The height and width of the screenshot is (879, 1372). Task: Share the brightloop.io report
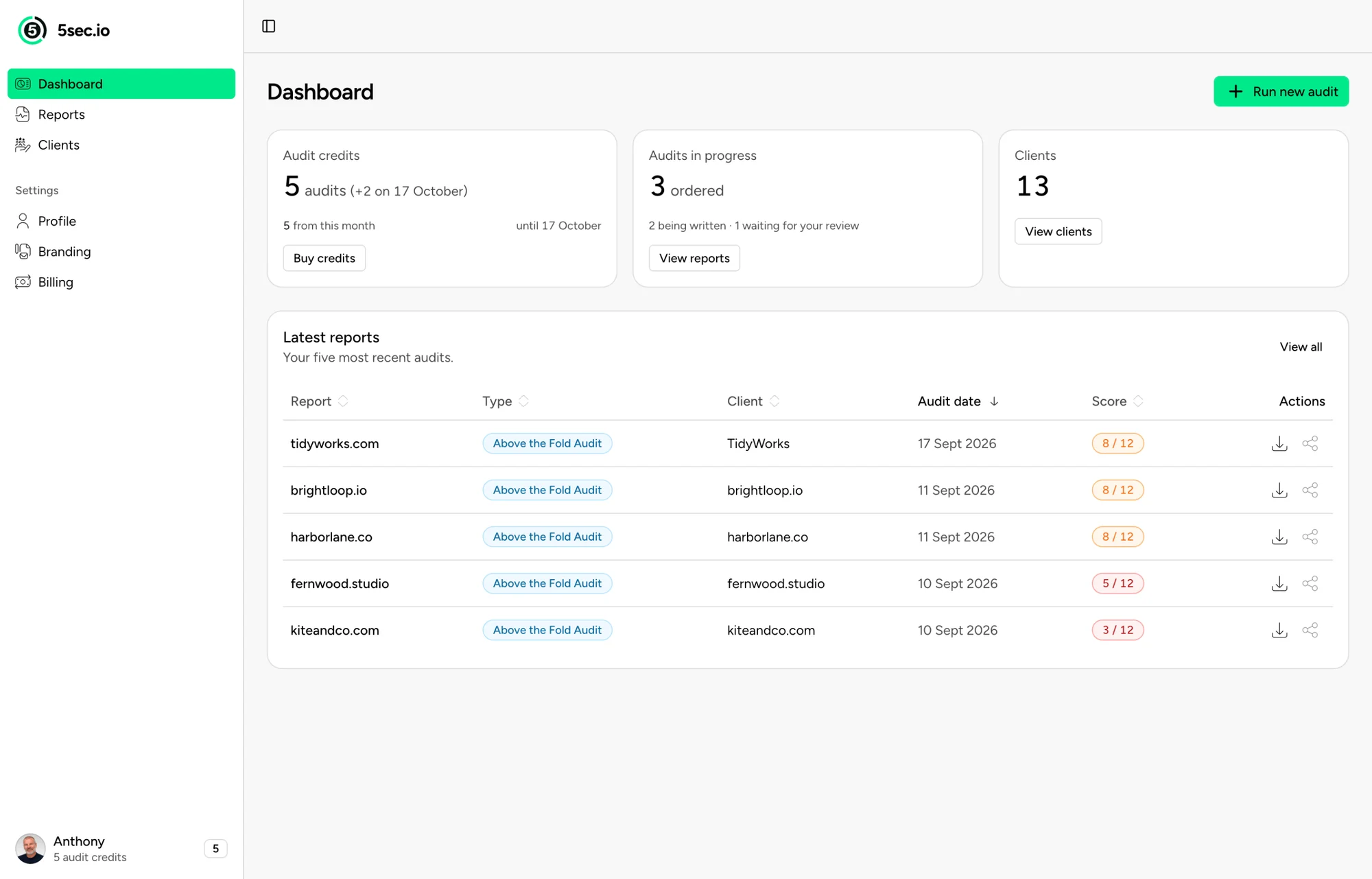pyautogui.click(x=1310, y=490)
